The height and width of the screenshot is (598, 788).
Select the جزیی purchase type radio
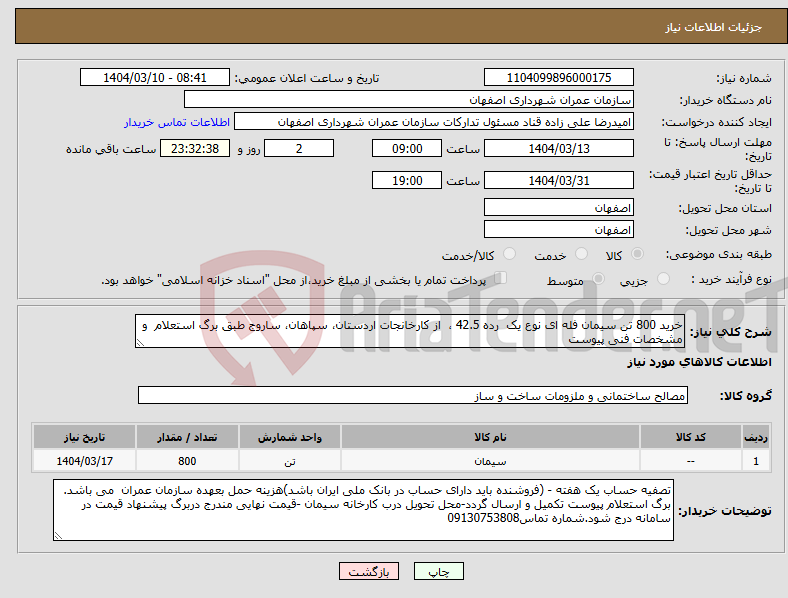tap(663, 279)
